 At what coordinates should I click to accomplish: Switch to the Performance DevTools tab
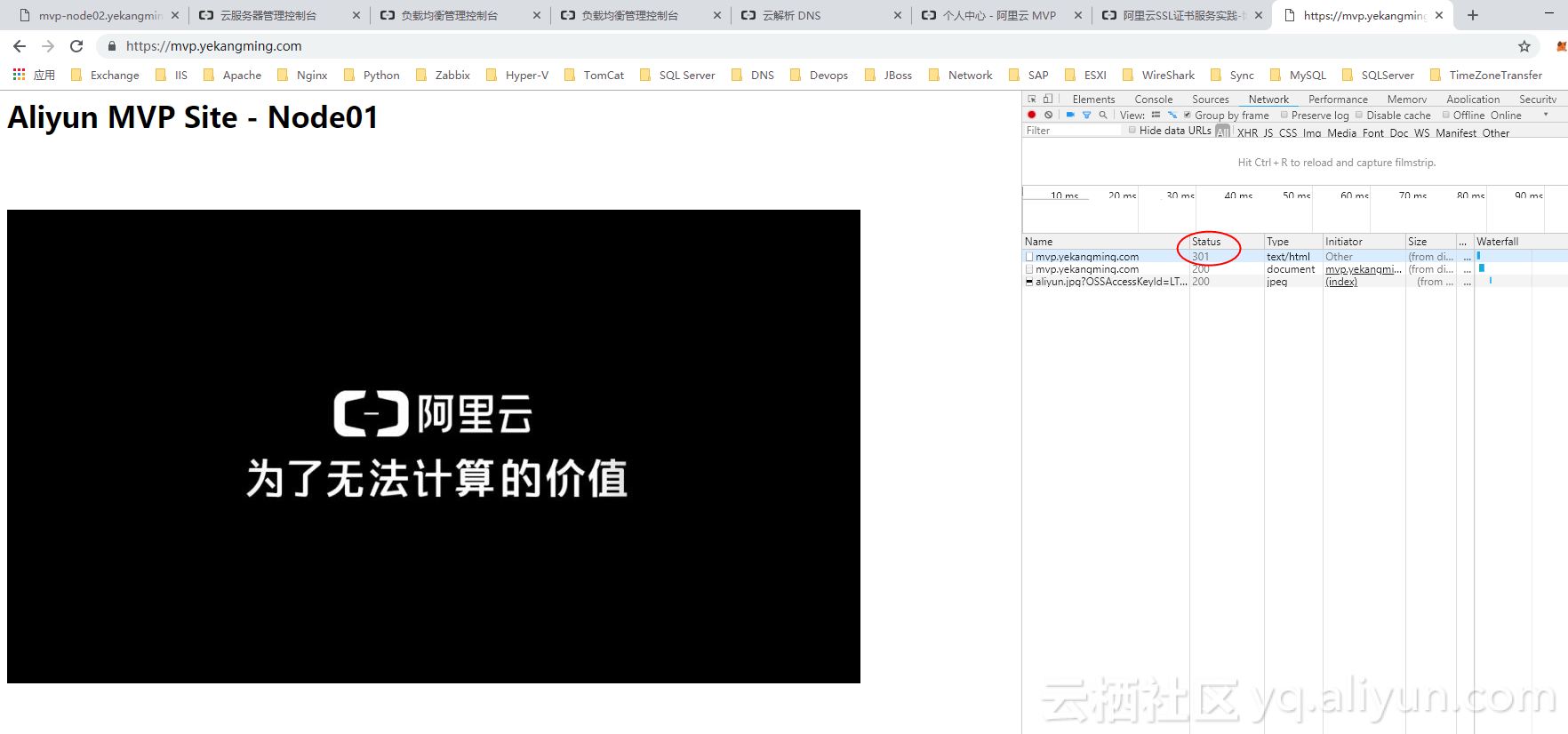point(1338,99)
